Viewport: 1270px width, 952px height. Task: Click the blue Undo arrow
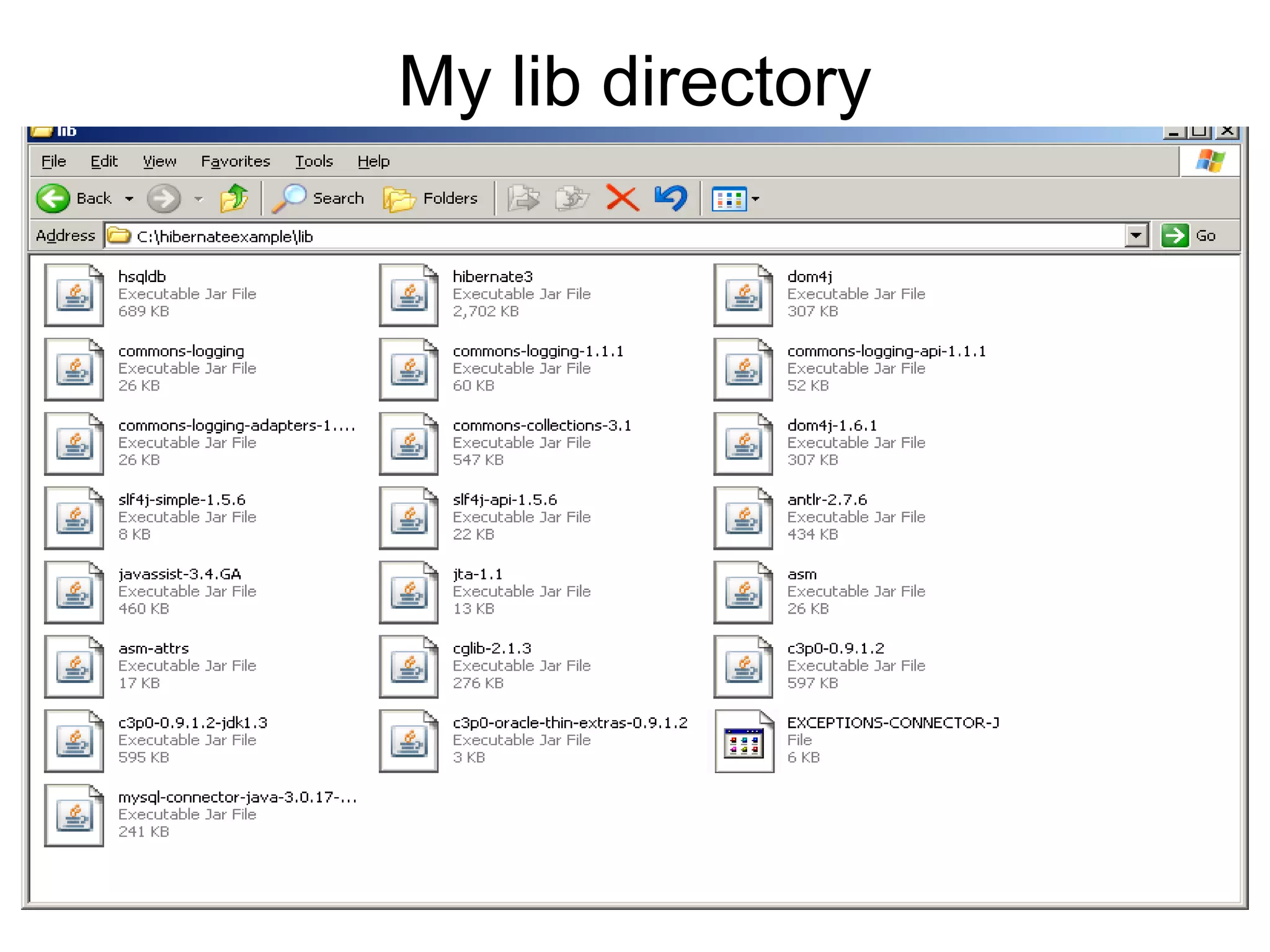(671, 198)
